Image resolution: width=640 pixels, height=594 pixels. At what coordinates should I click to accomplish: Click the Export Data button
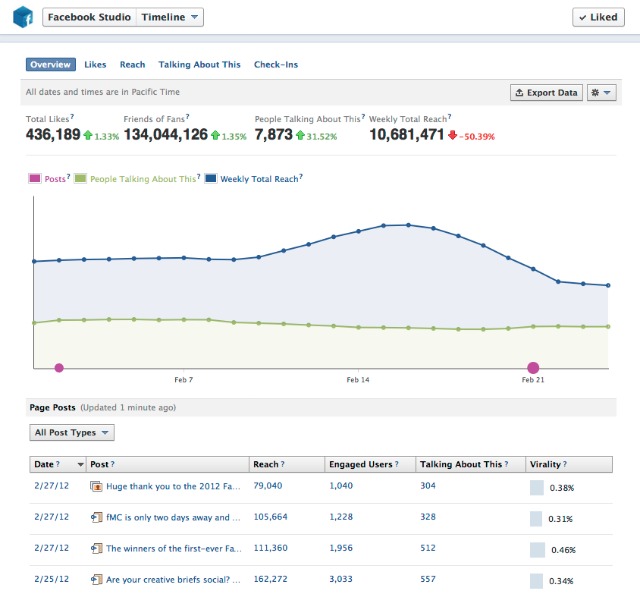point(546,93)
